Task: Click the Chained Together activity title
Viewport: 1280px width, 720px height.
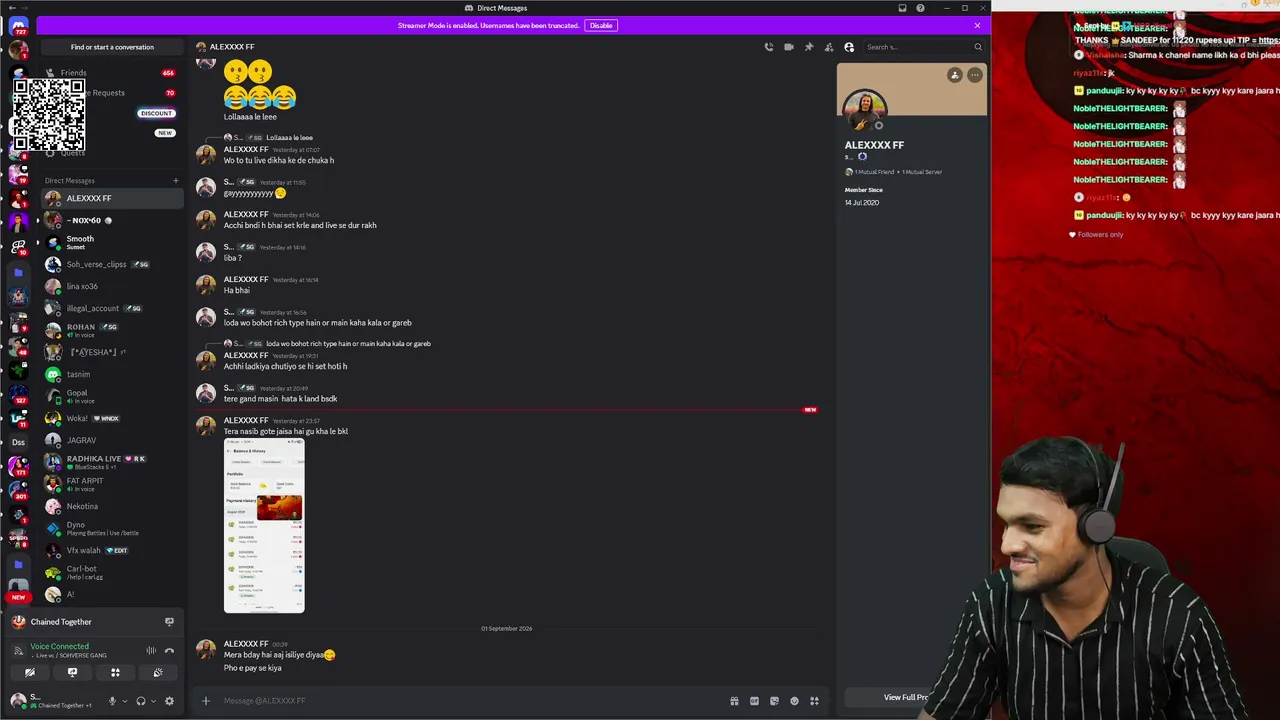Action: [61, 622]
